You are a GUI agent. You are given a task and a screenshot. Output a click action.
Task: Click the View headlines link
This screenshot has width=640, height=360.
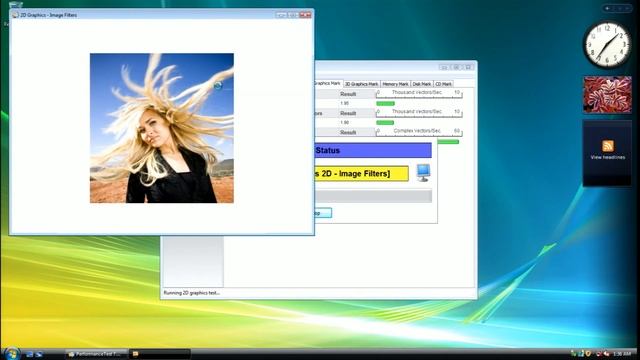point(607,157)
